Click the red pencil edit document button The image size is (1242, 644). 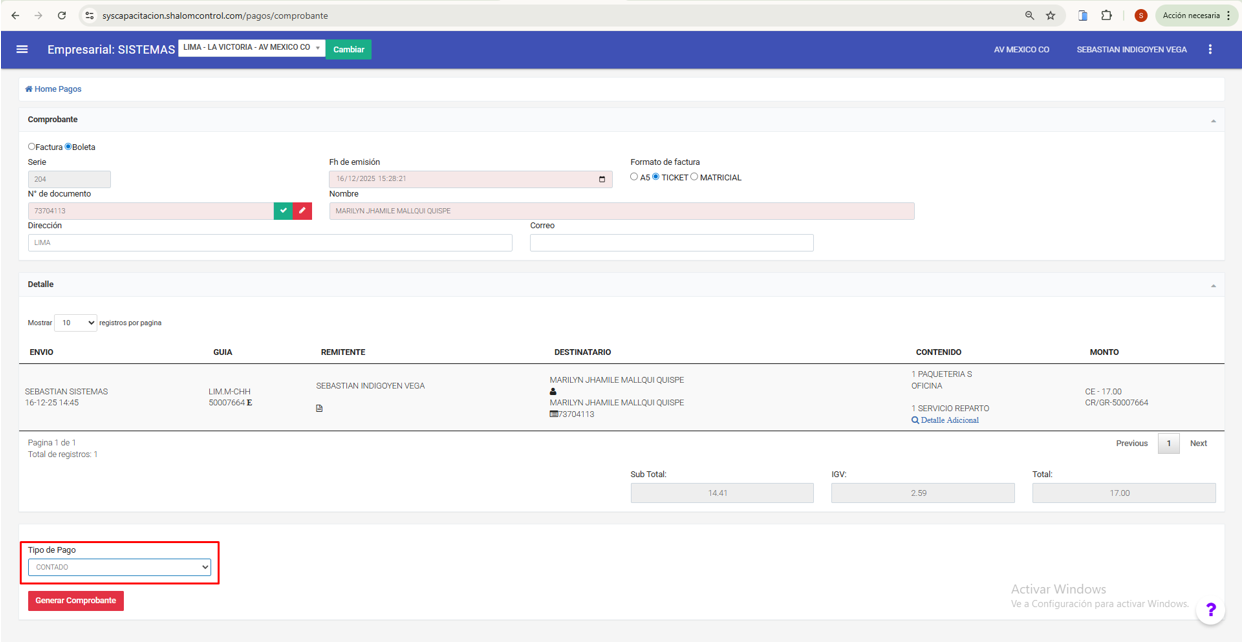pyautogui.click(x=302, y=211)
